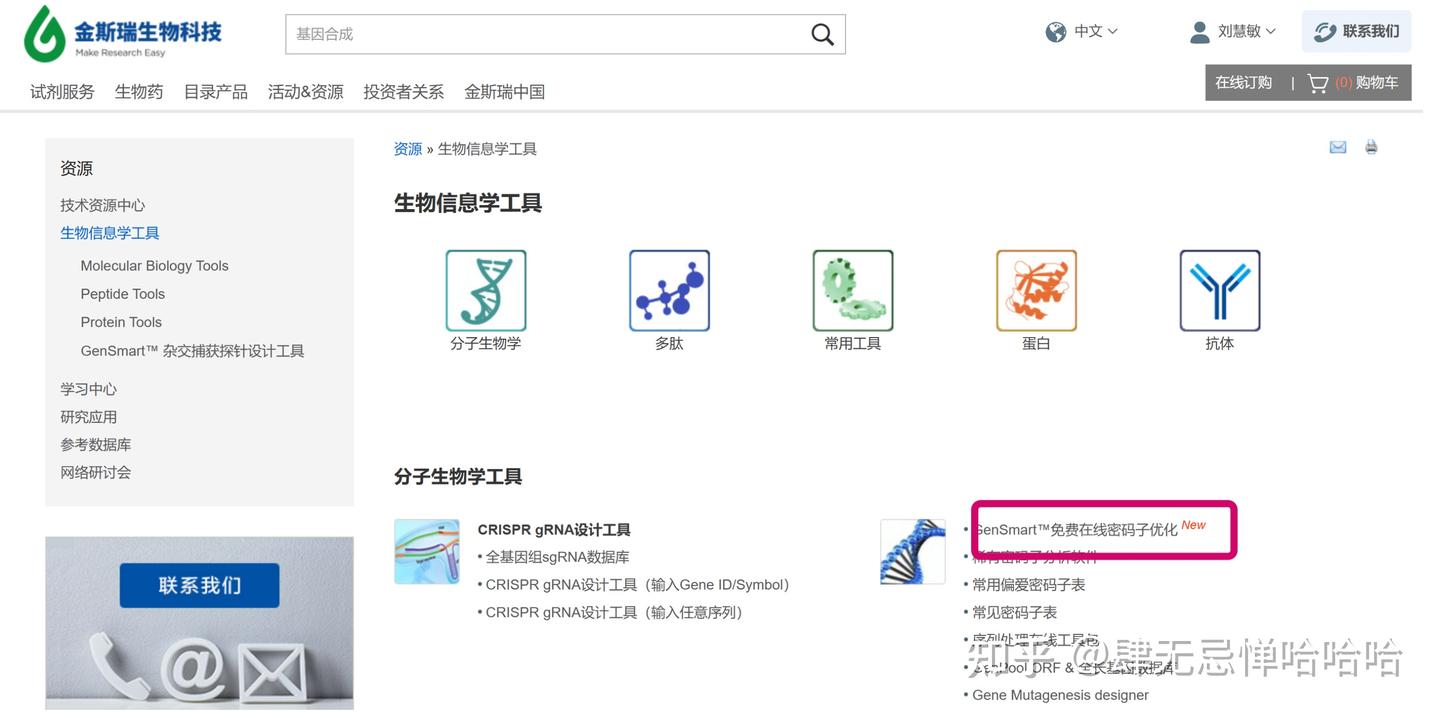Select 参考数据库 in sidebar
This screenshot has height=717, width=1440.
point(95,445)
